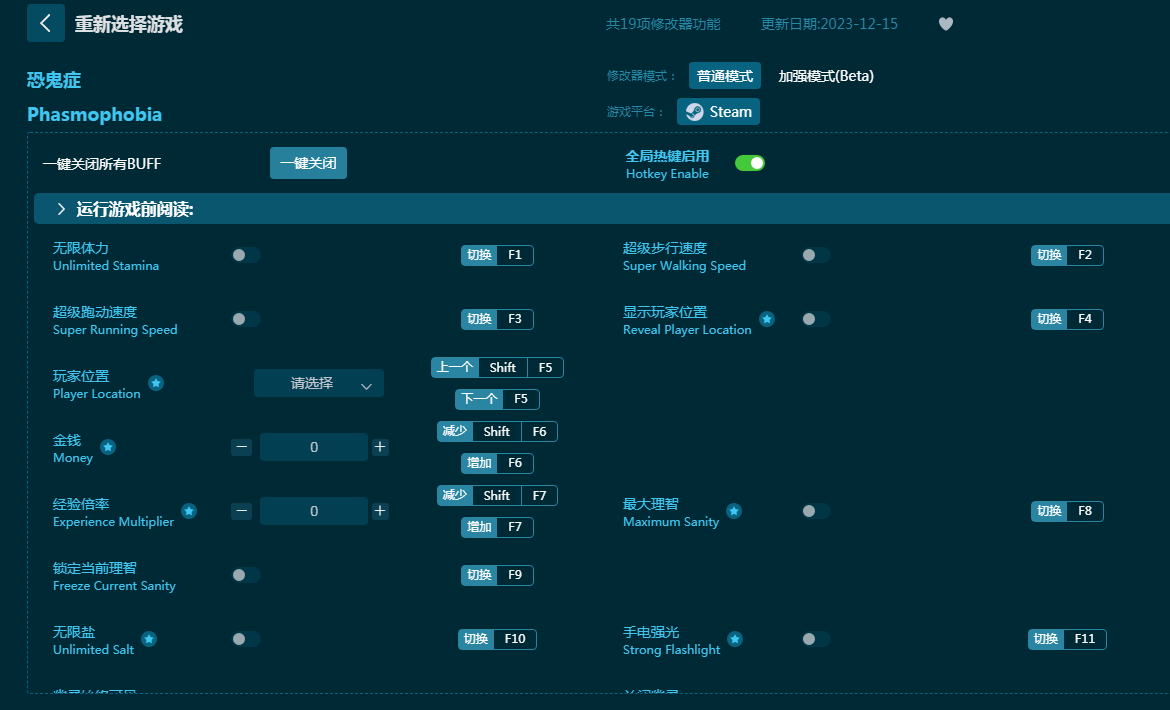Click F11 hotkey for Strong Flashlight
Viewport: 1170px width, 710px height.
pos(1067,639)
